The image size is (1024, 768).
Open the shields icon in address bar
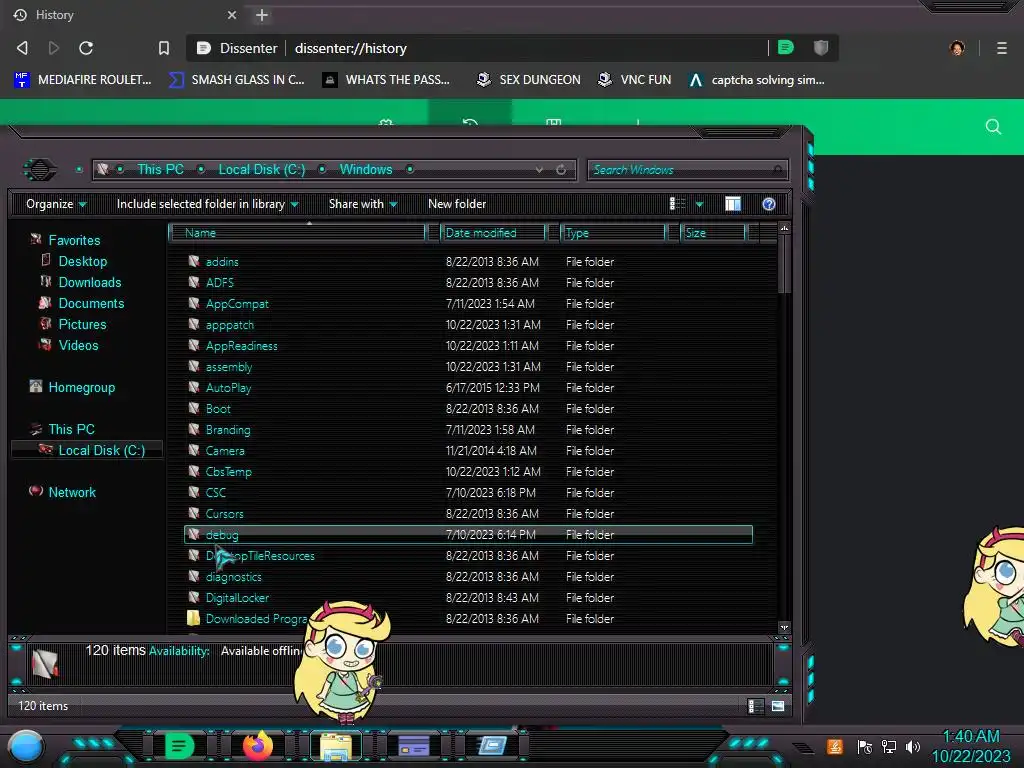[821, 47]
